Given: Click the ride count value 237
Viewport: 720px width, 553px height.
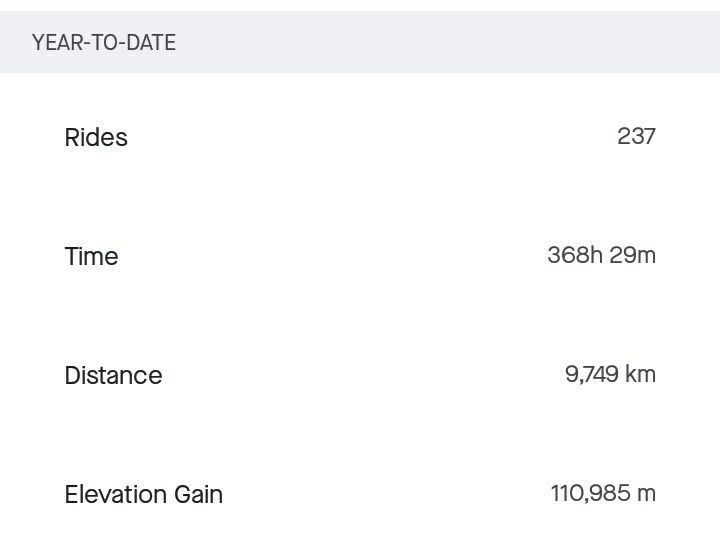Looking at the screenshot, I should point(636,136).
